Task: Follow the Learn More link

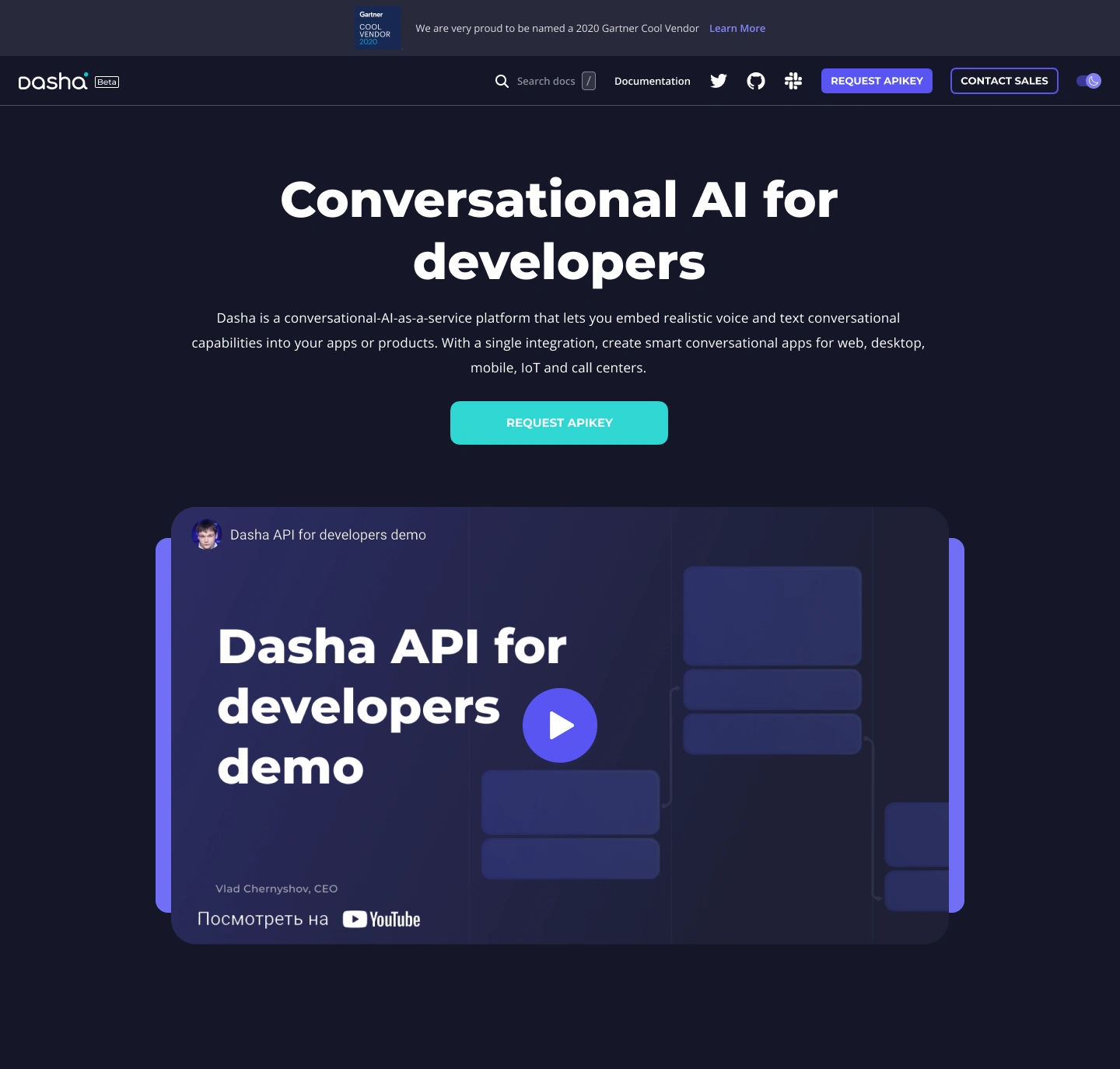Action: pyautogui.click(x=737, y=28)
